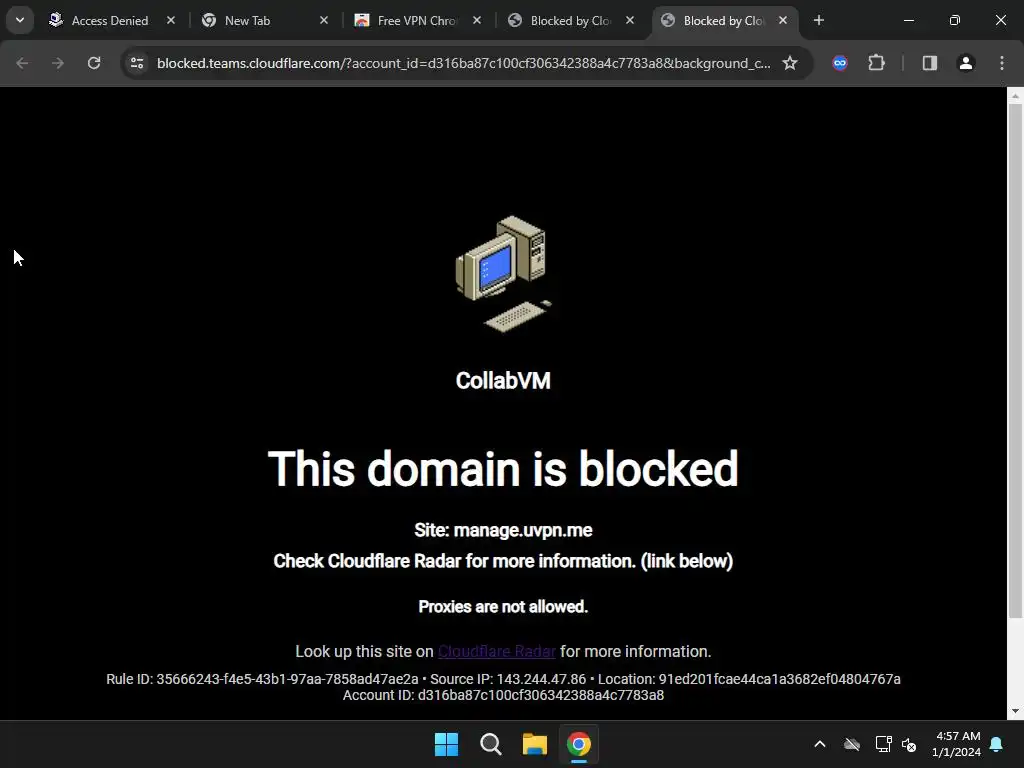Screen dimensions: 1024x768
Task: Open a new tab with the plus button
Action: pos(818,20)
